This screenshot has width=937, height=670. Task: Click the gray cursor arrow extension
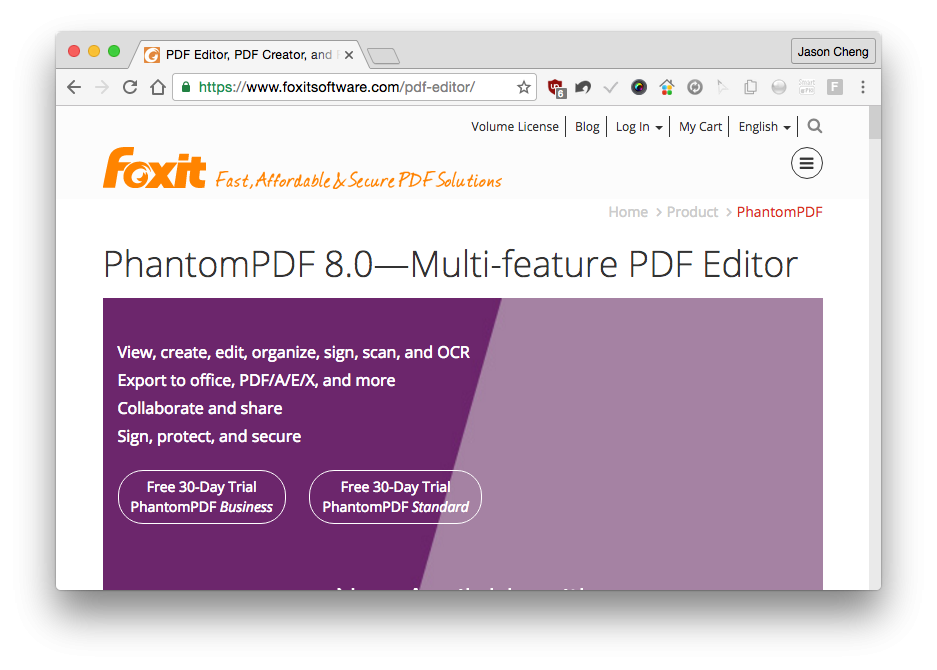722,87
